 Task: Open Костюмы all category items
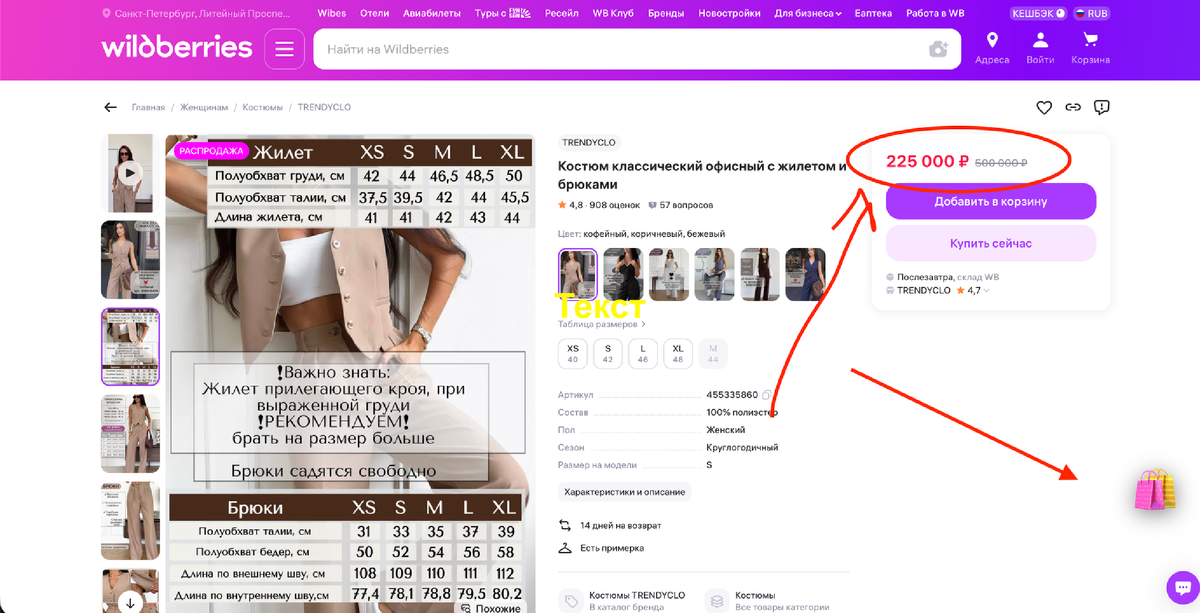[768, 600]
